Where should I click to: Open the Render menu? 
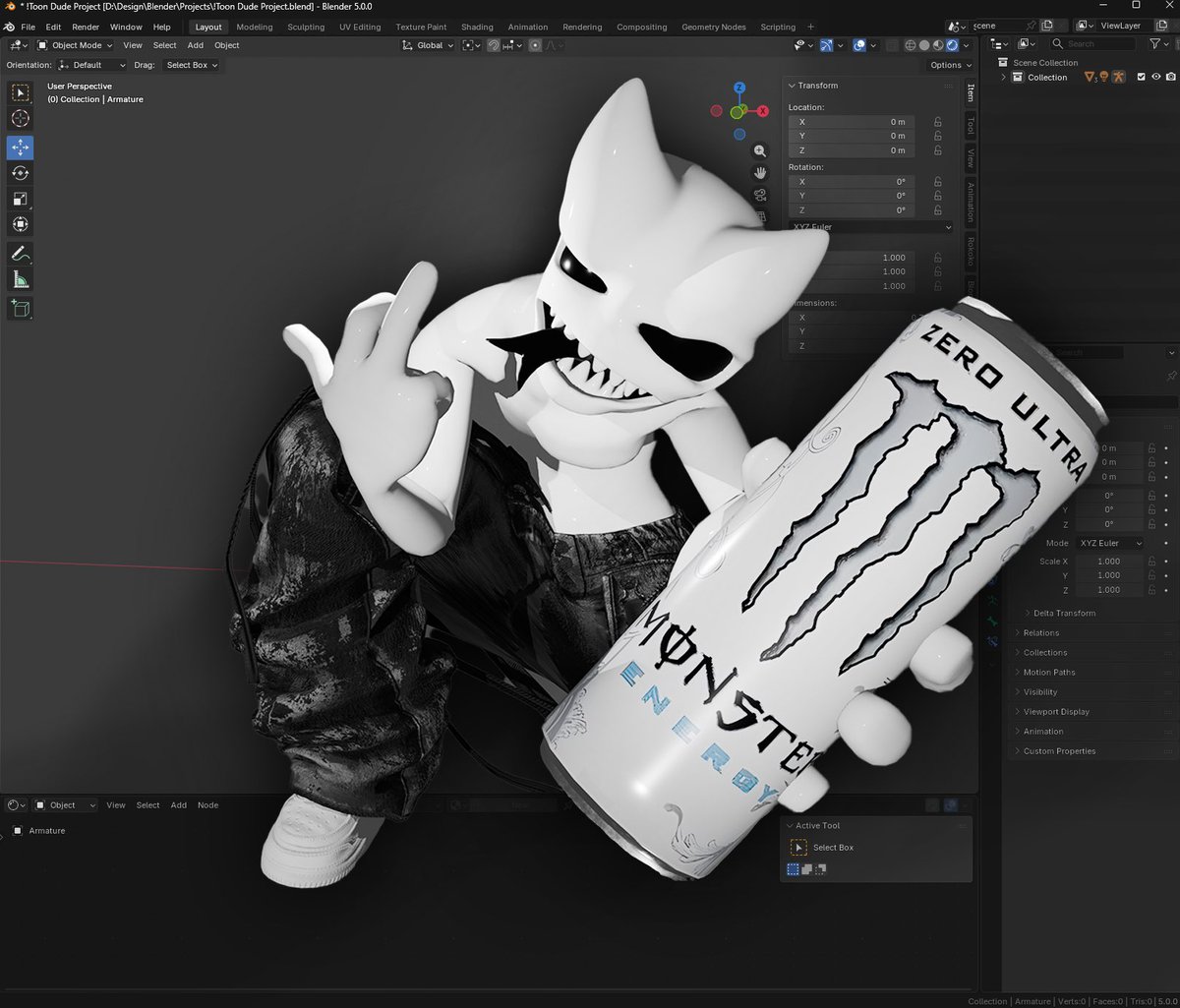click(86, 27)
